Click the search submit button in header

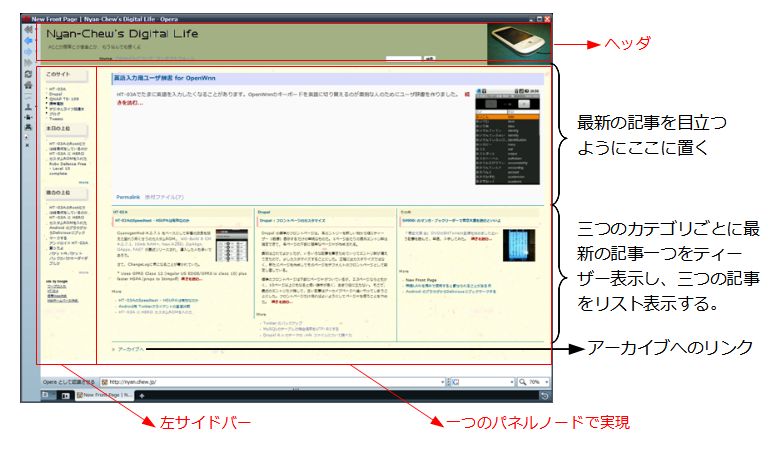coord(429,59)
